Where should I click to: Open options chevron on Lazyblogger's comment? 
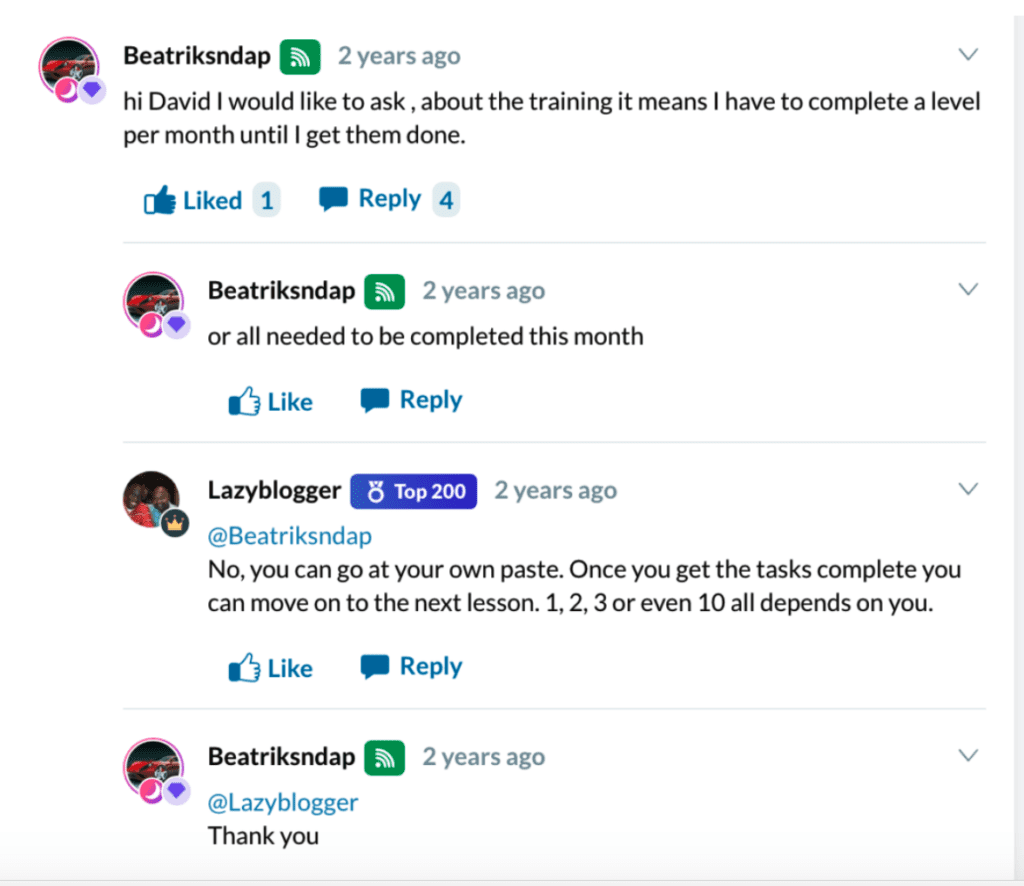968,488
